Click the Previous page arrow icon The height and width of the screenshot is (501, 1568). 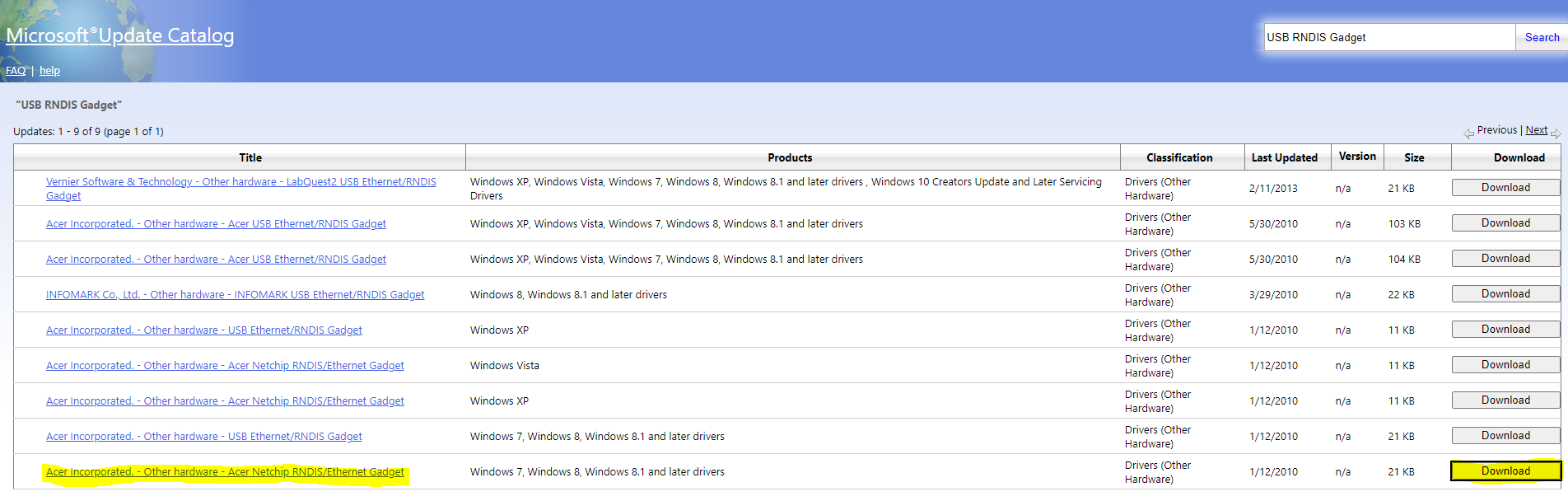click(x=1468, y=133)
